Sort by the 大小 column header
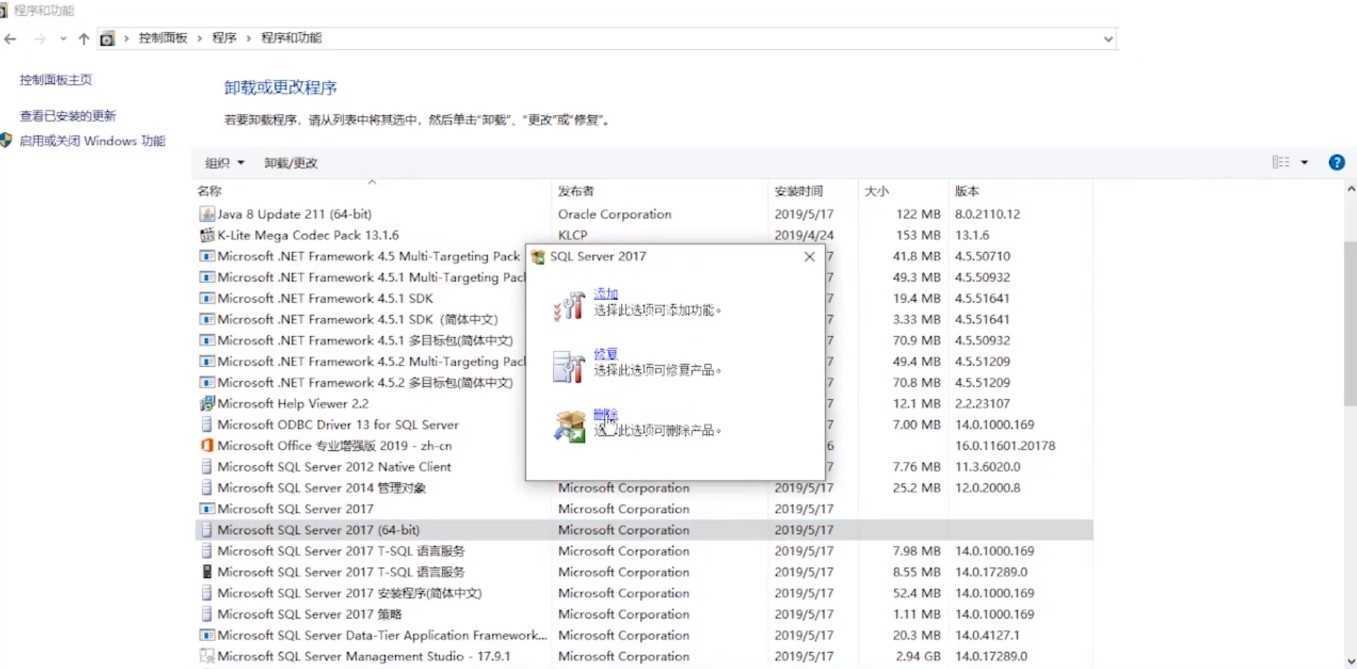Image resolution: width=1357 pixels, height=669 pixels. click(x=877, y=191)
